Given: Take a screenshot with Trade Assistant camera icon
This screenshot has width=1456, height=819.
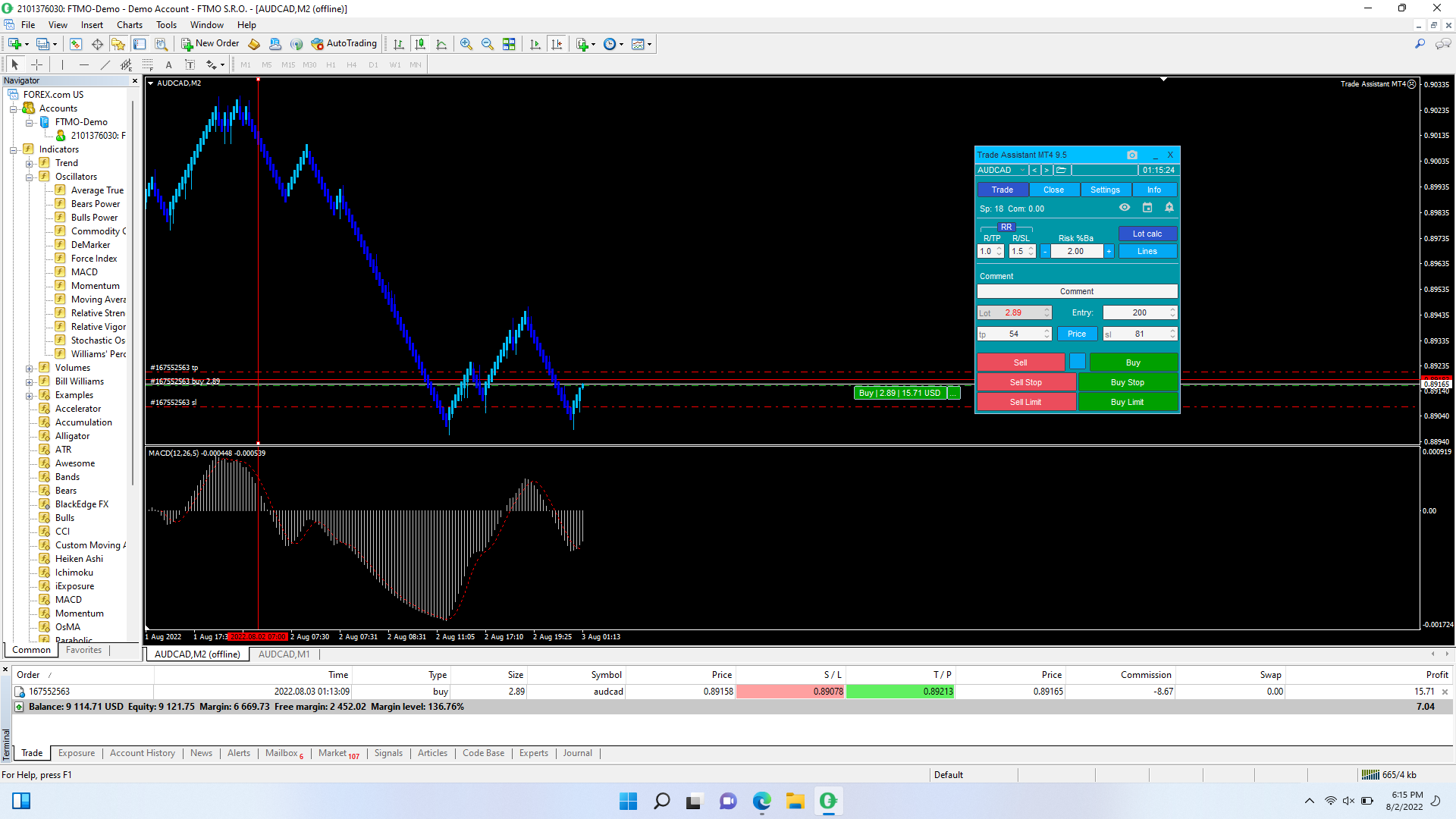Looking at the screenshot, I should 1132,155.
